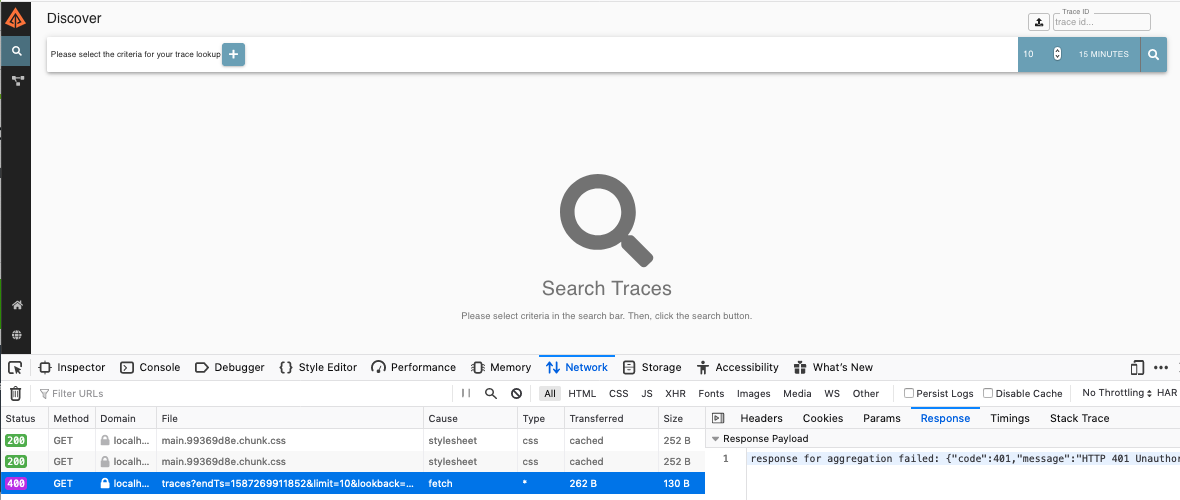
Task: Open the globe language icon in sidebar
Action: (17, 335)
